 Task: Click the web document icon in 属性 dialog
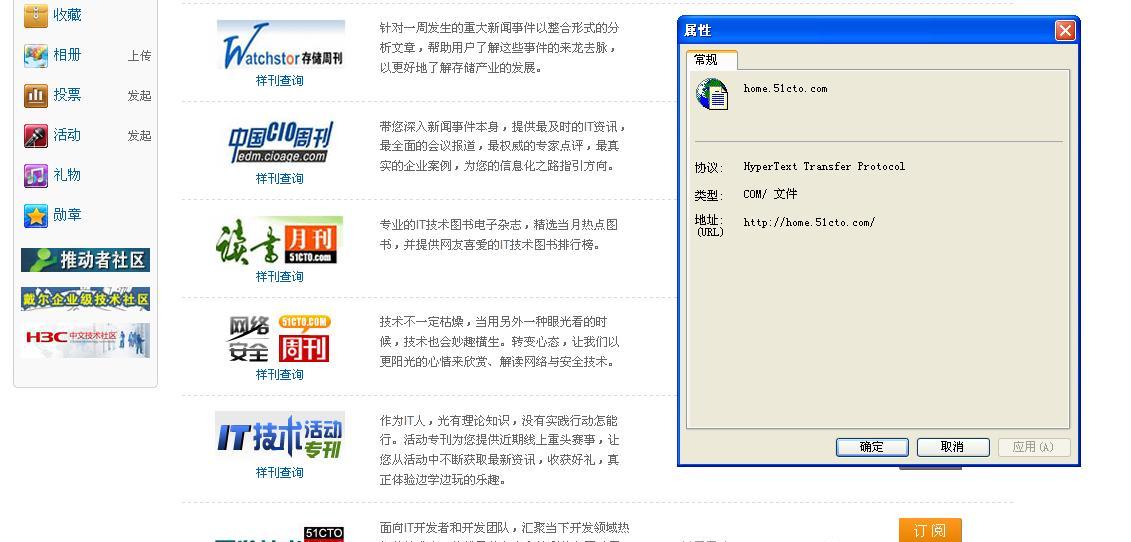712,94
